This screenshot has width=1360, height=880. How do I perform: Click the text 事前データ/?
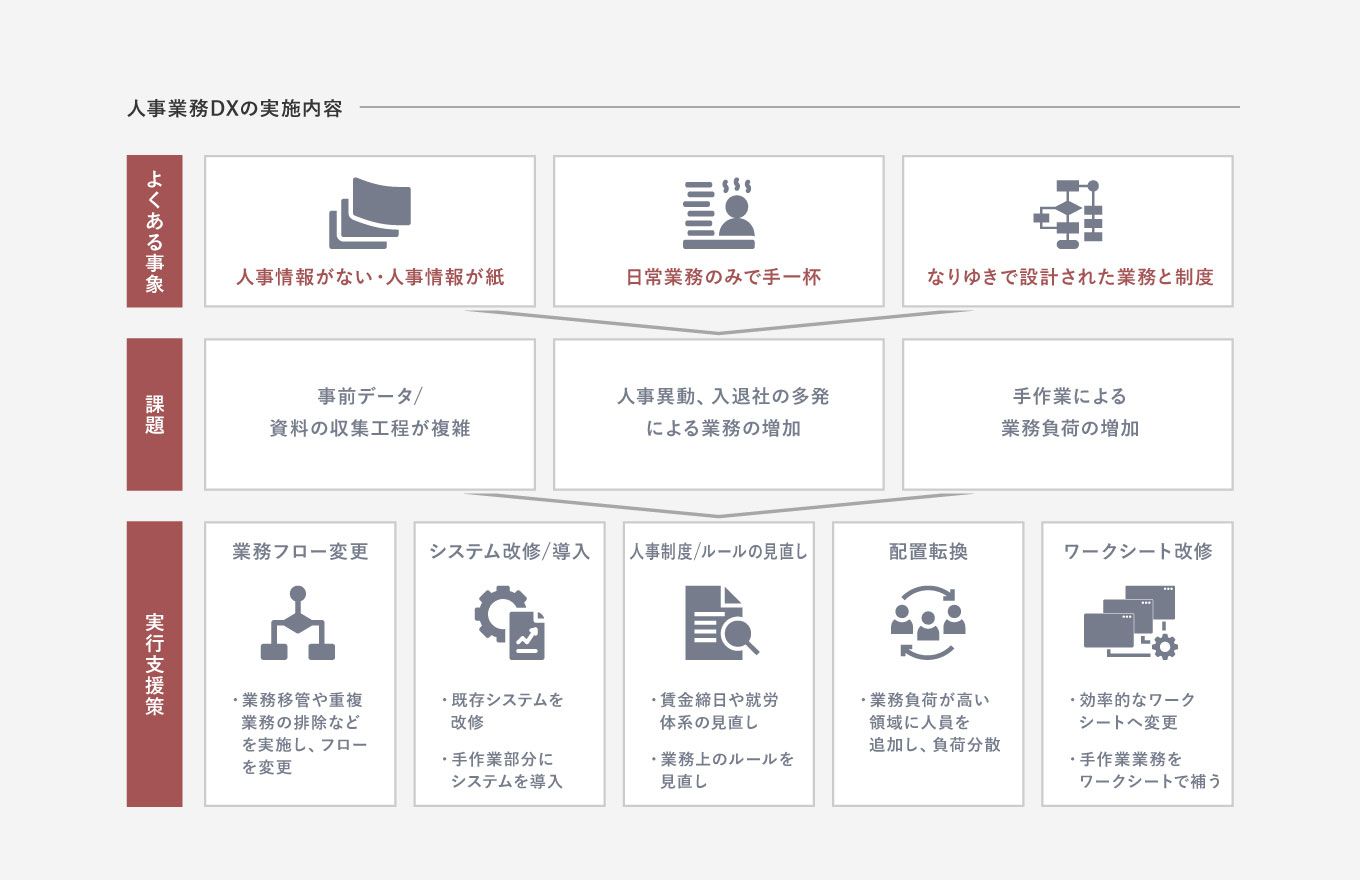point(370,397)
